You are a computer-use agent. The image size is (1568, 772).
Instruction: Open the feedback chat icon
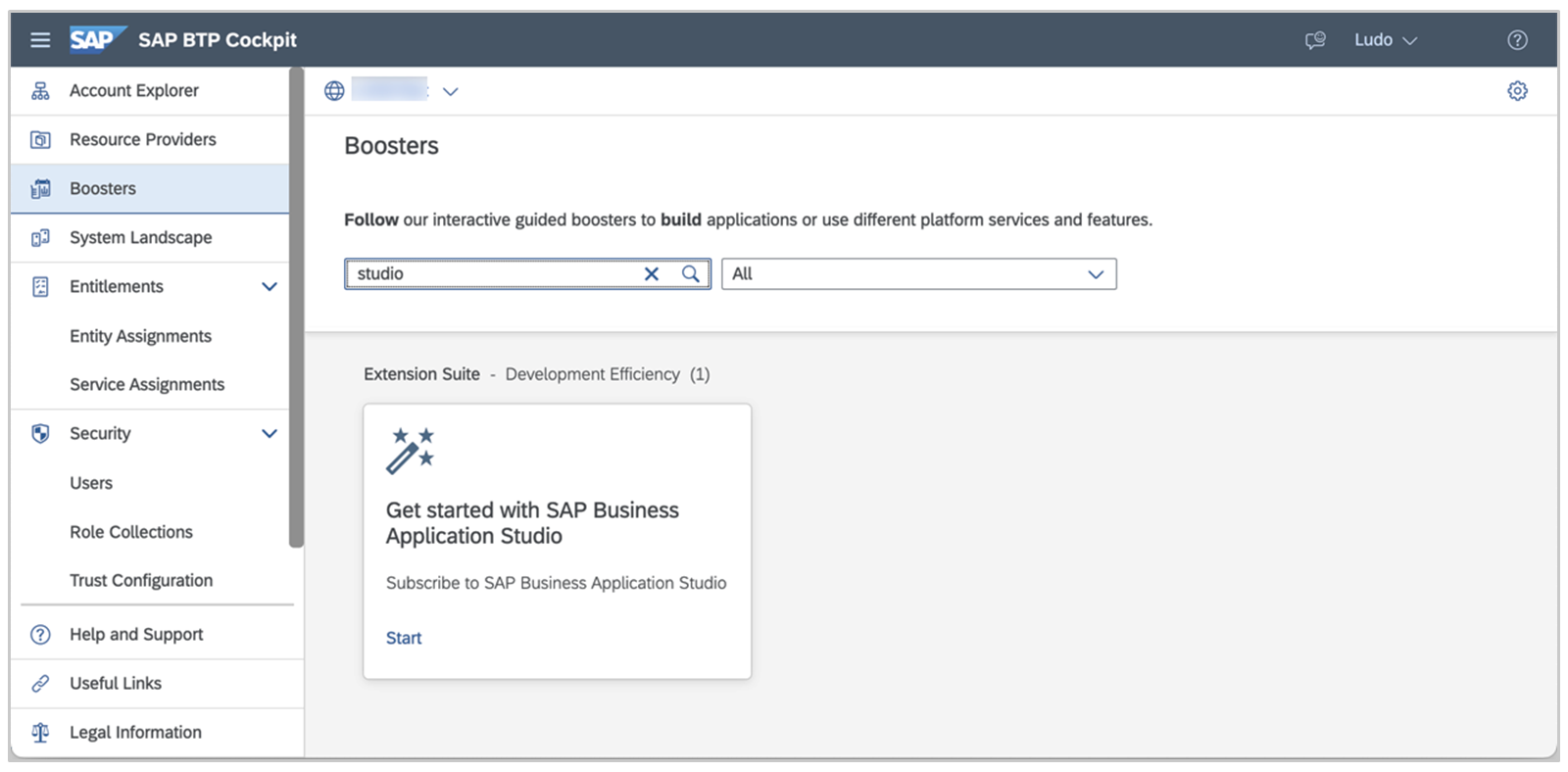[x=1315, y=40]
